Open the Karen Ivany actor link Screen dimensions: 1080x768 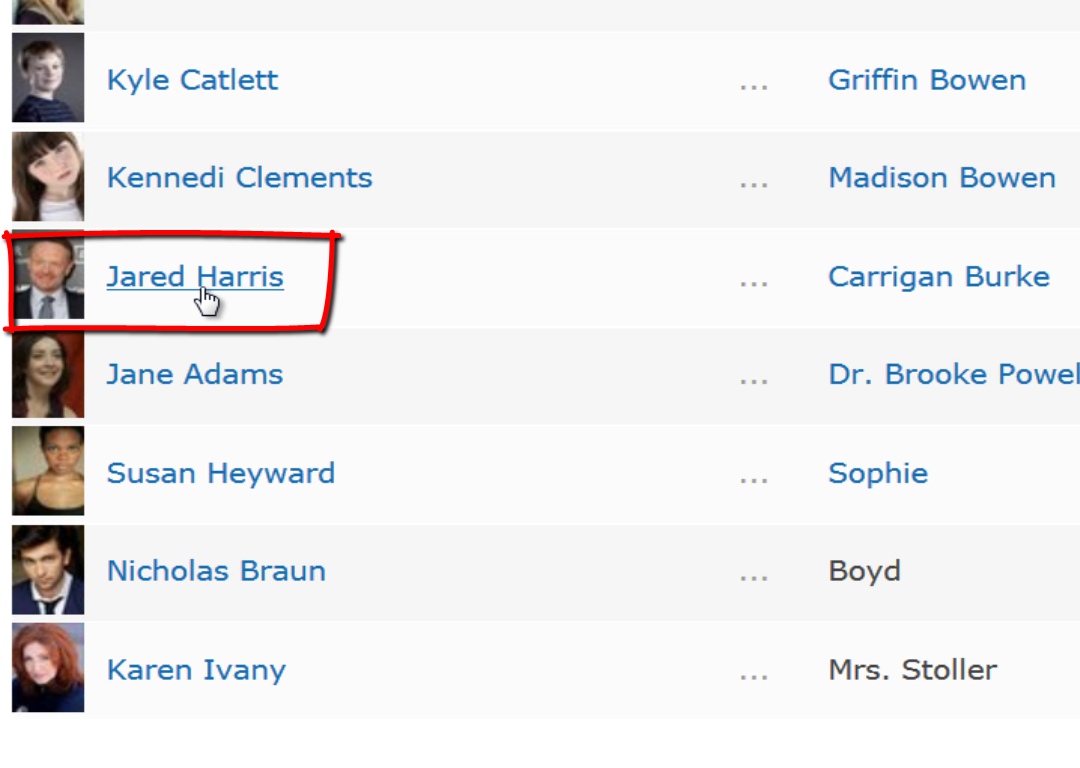pyautogui.click(x=196, y=670)
